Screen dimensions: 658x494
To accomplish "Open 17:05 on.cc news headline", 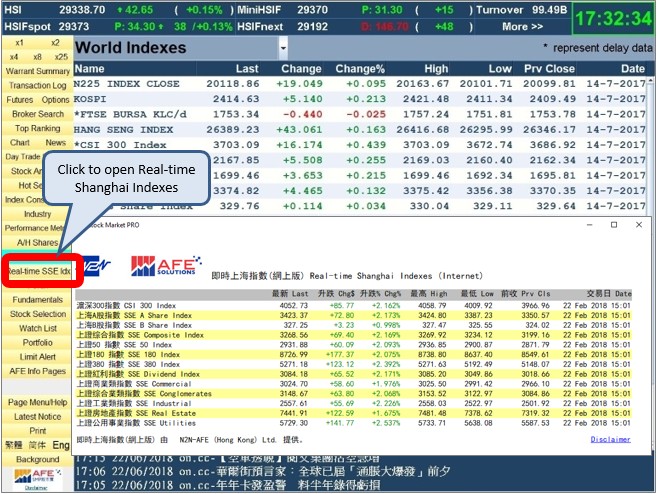I will tap(228, 486).
